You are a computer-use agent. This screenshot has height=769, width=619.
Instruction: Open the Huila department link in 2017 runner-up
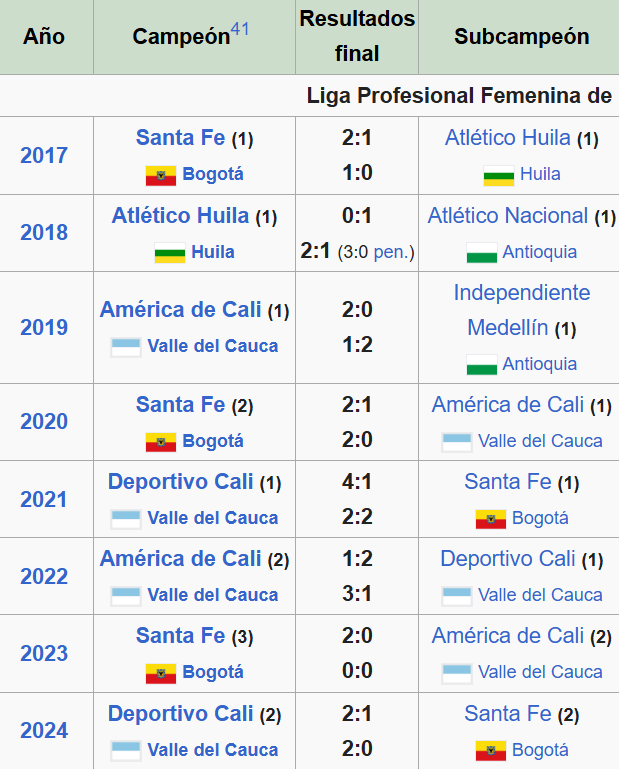(540, 174)
